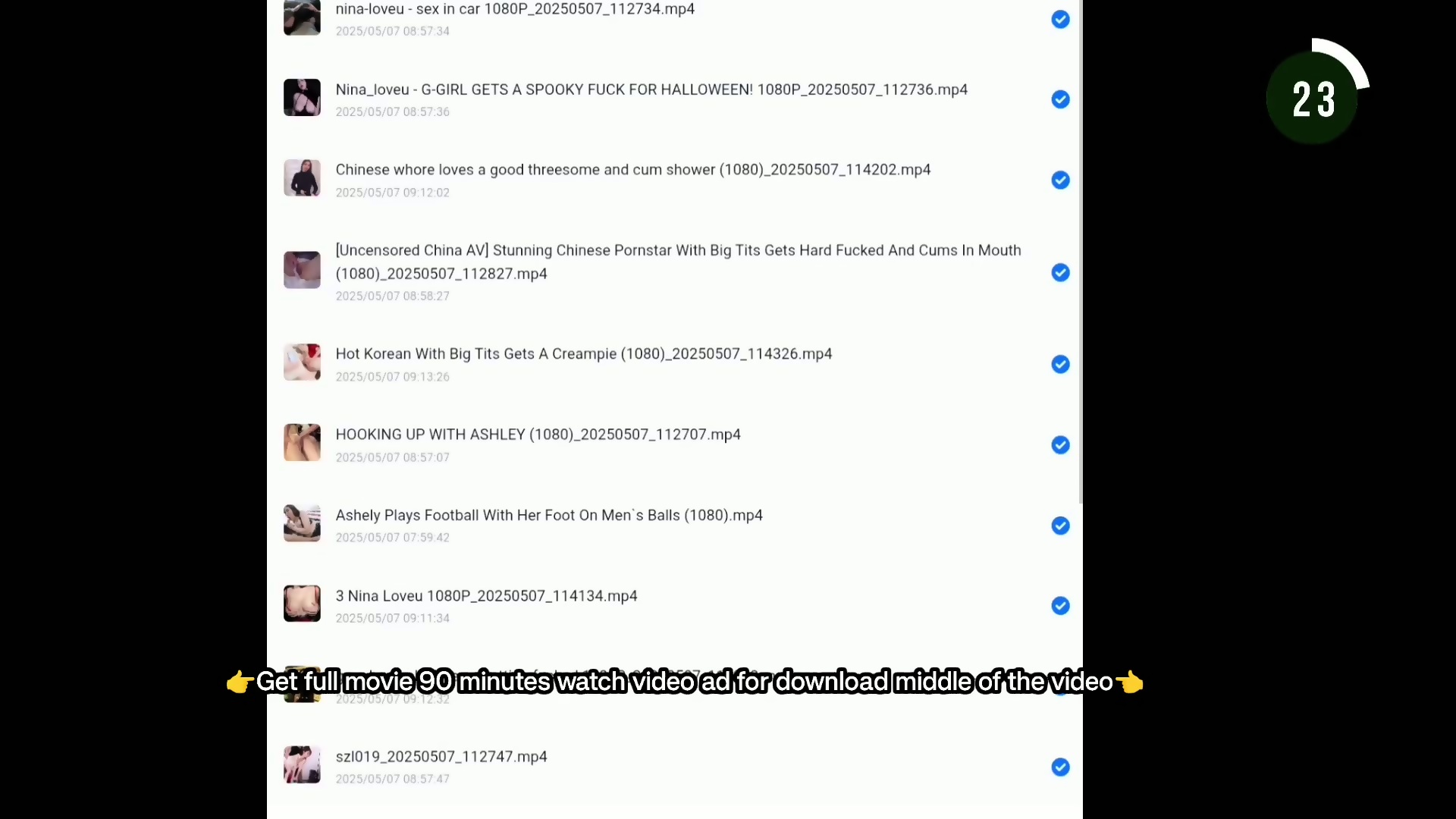The width and height of the screenshot is (1456, 819).
Task: Select thumbnail of file dated 09:12:02
Action: (x=302, y=178)
